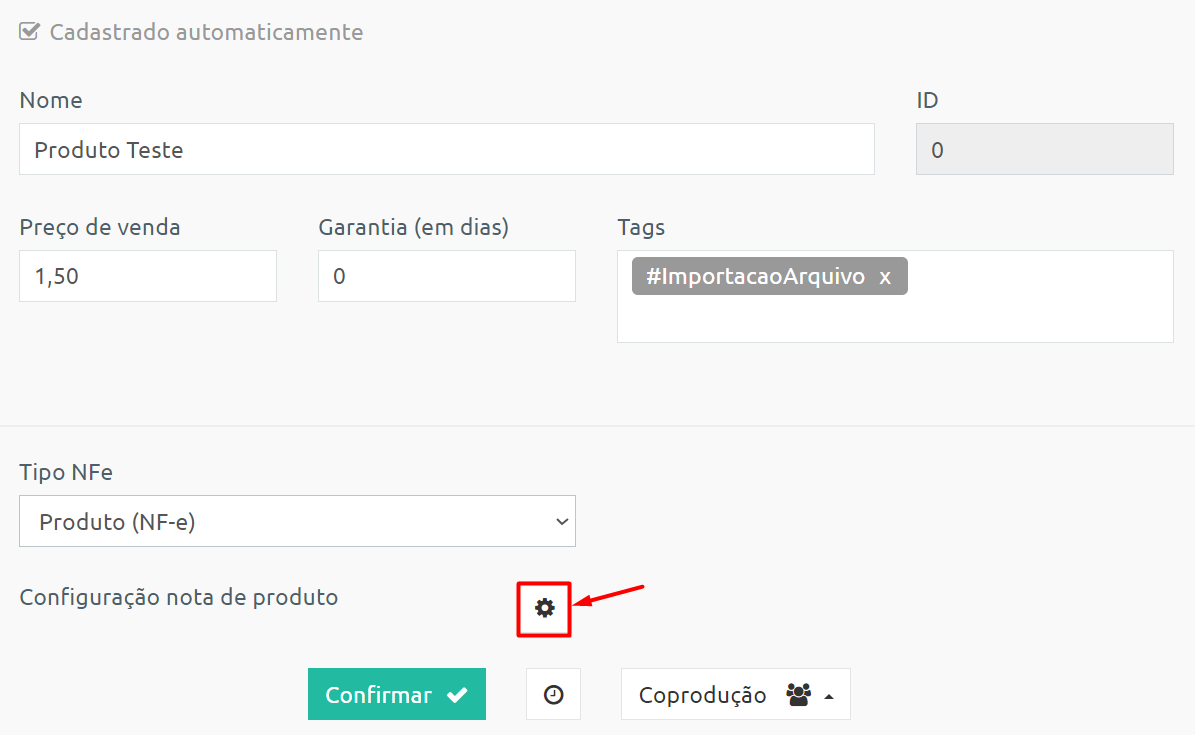Click the clock history icon button
This screenshot has width=1195, height=735.
pos(553,695)
